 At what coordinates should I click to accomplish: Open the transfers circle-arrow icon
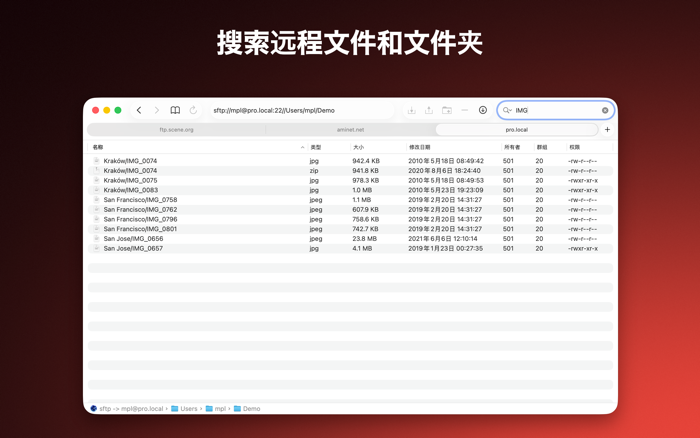[483, 110]
